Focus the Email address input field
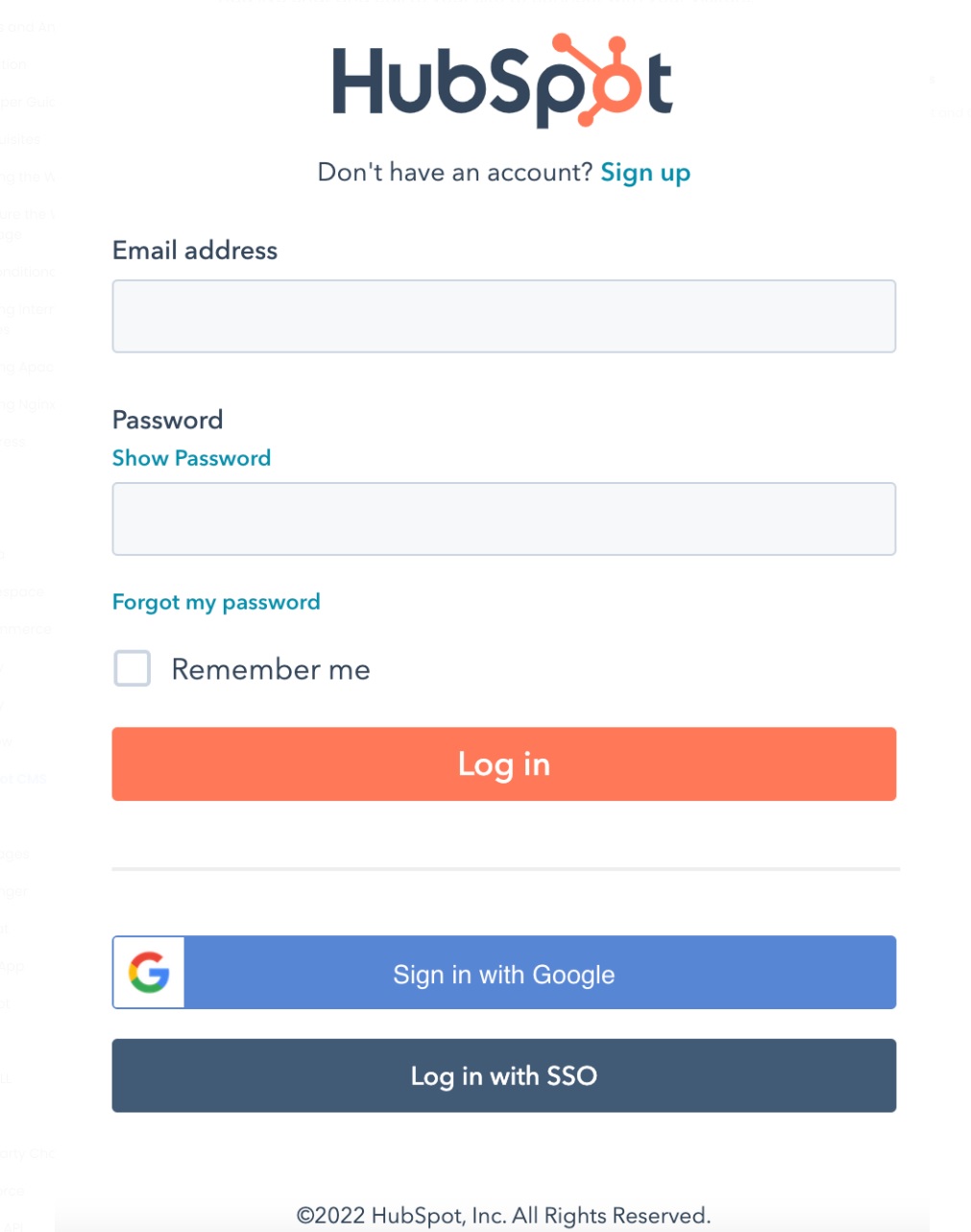This screenshot has height=1232, width=971. coord(503,317)
